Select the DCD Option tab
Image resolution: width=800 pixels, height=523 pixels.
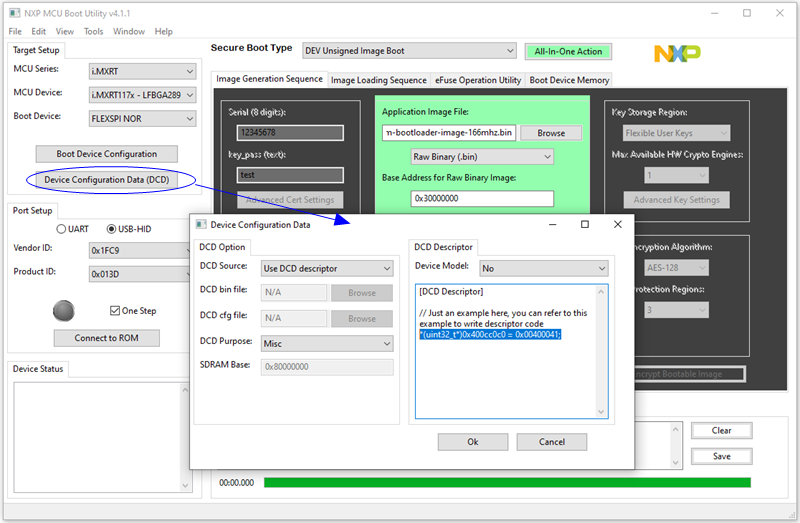(222, 247)
